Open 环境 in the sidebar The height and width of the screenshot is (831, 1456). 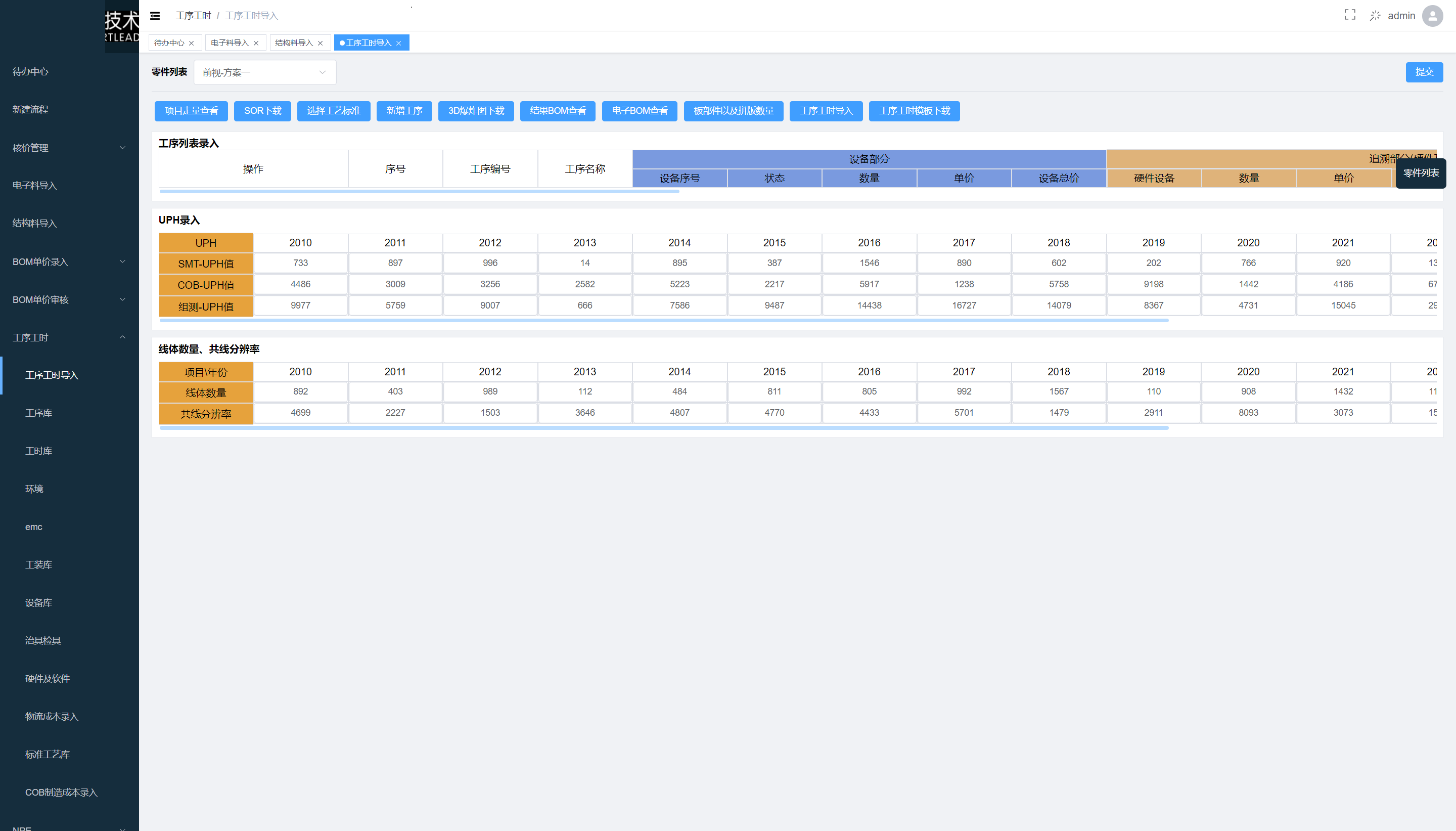pos(69,489)
